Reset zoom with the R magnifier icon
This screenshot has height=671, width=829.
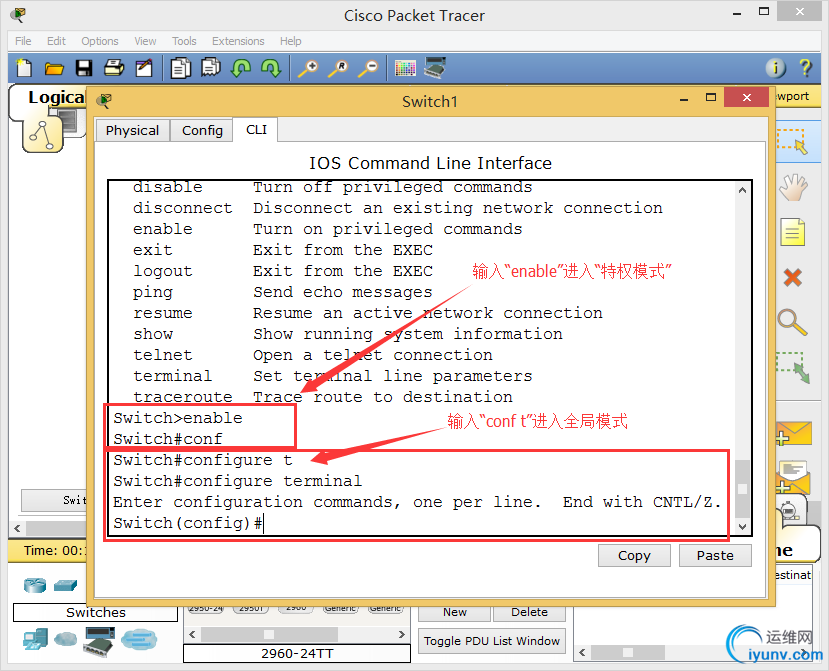point(338,68)
